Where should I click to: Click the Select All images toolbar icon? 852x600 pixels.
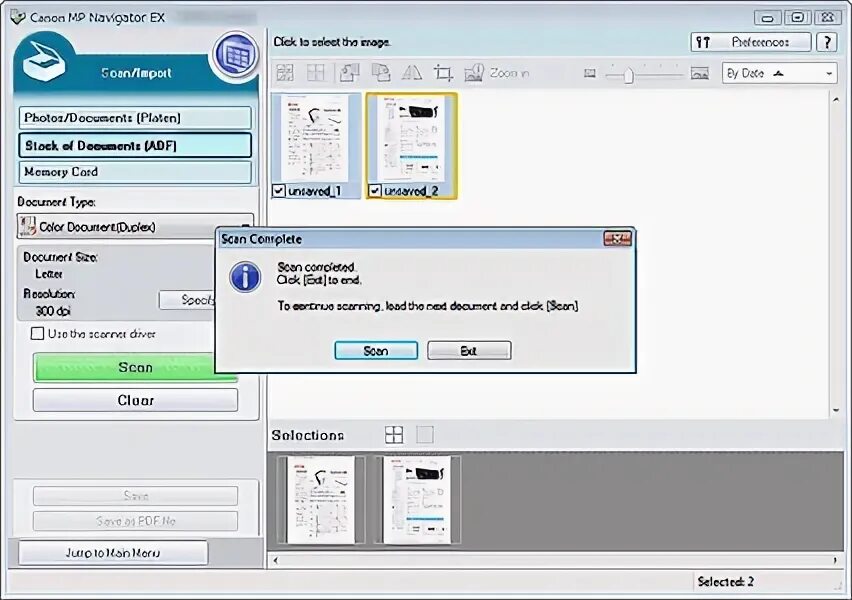pos(285,72)
